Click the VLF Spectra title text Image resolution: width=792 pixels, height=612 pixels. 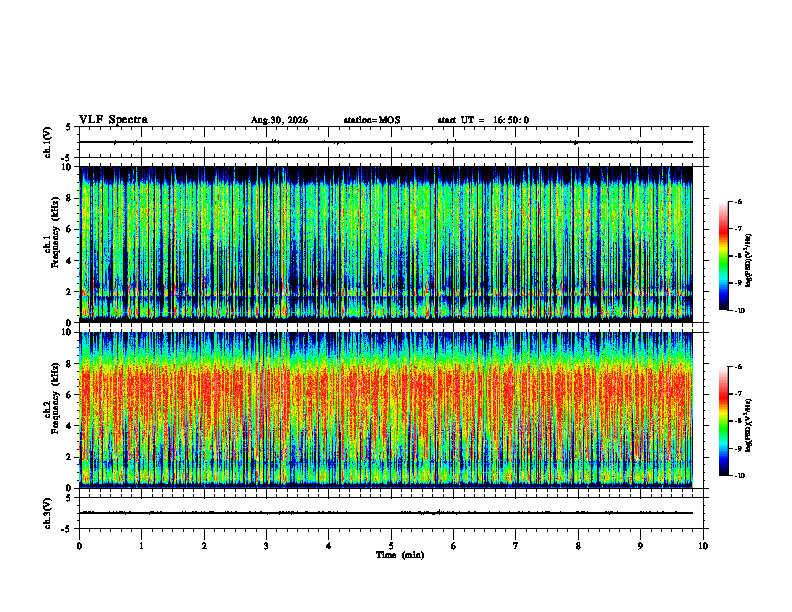[113, 120]
